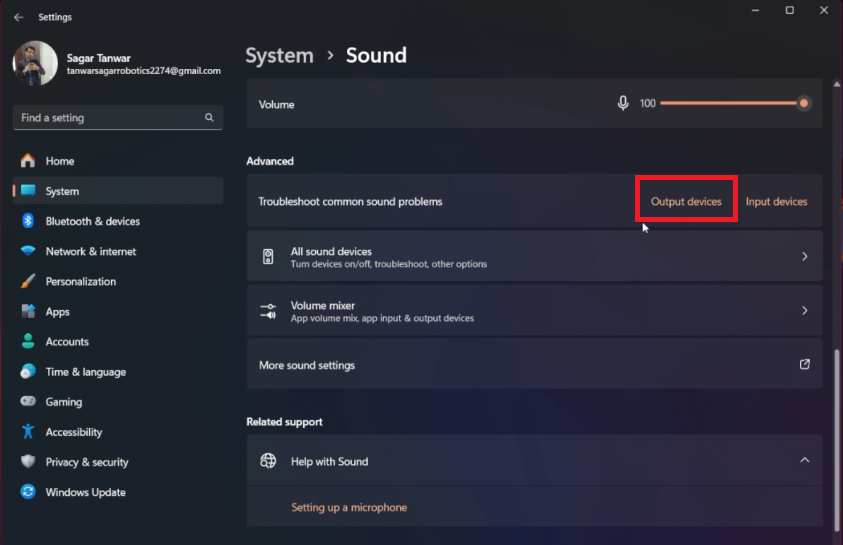Open external More sound settings icon

pyautogui.click(x=804, y=365)
